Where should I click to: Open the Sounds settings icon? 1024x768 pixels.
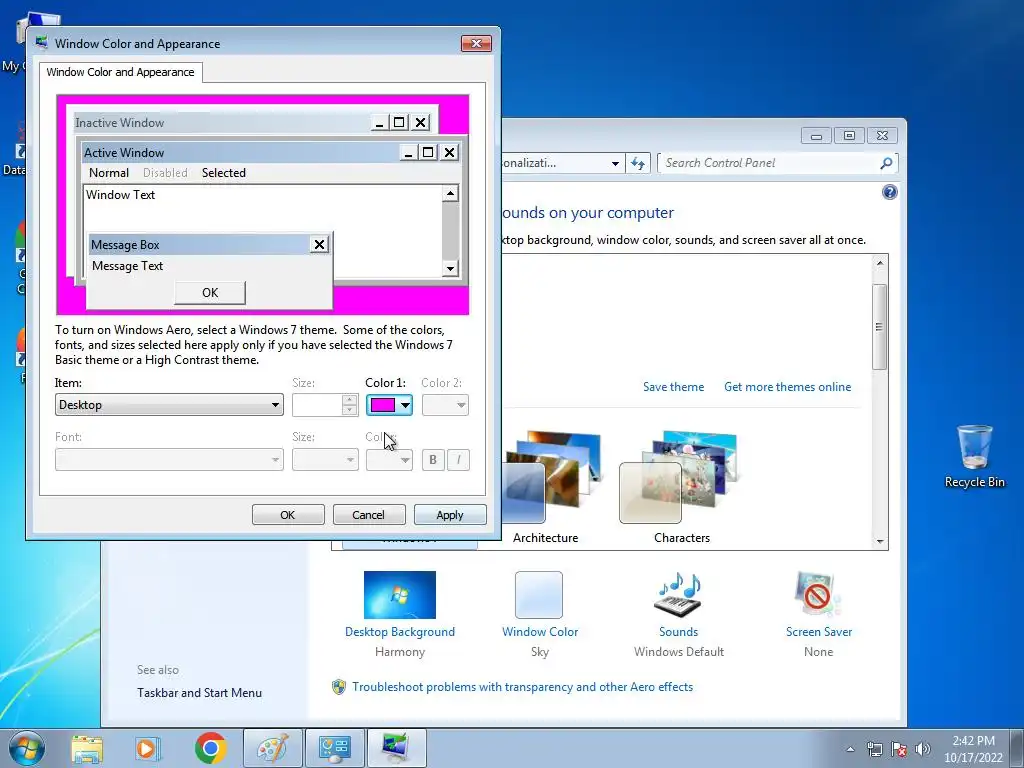(678, 594)
